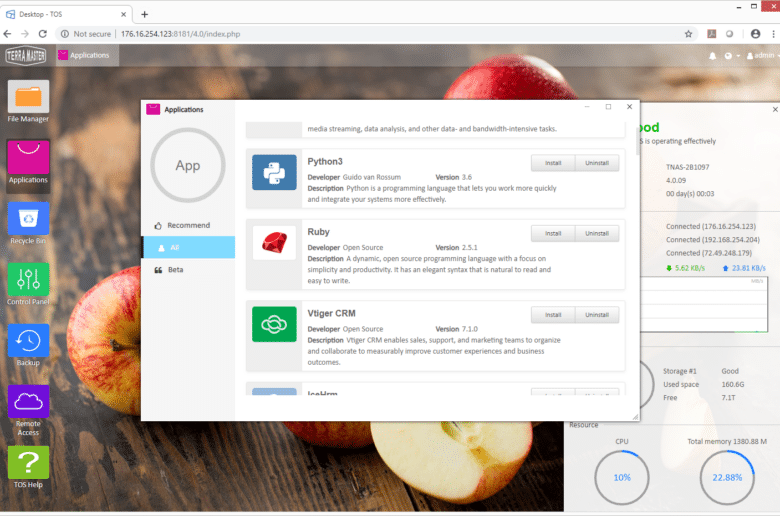
Task: Click the network traffic graph in system panel
Action: [703, 305]
